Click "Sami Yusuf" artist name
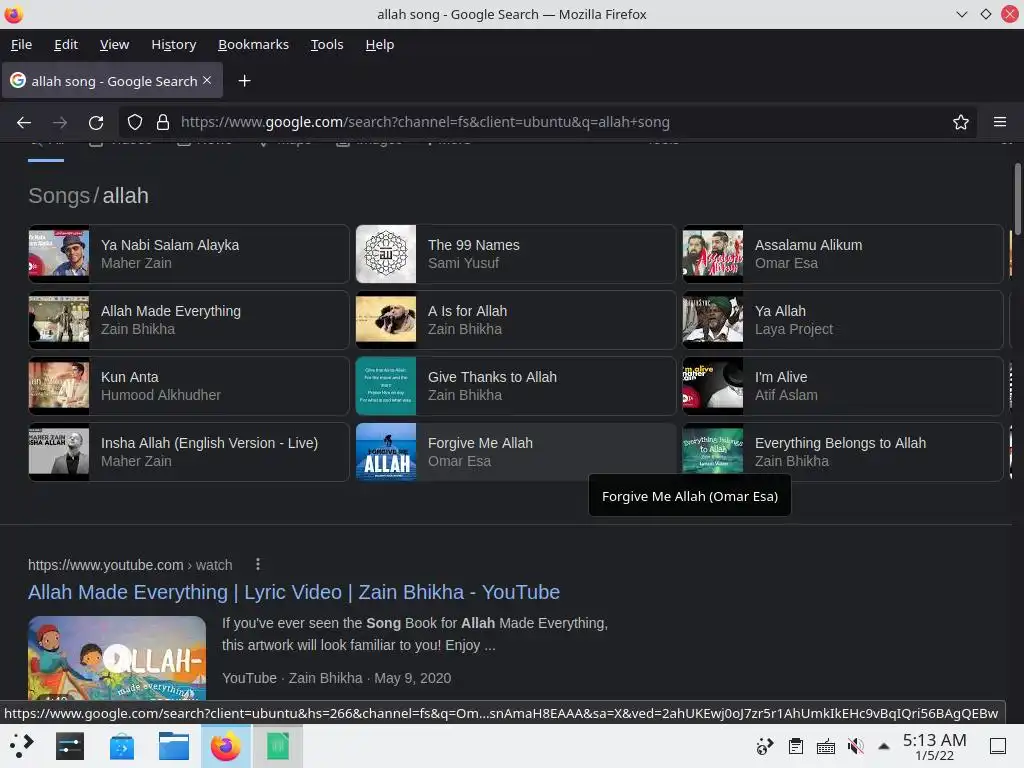 (x=463, y=263)
